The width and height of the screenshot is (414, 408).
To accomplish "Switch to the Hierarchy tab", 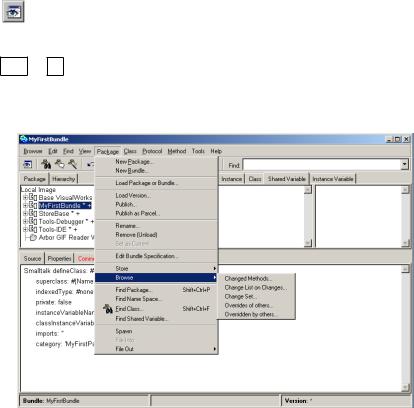I will [x=64, y=179].
